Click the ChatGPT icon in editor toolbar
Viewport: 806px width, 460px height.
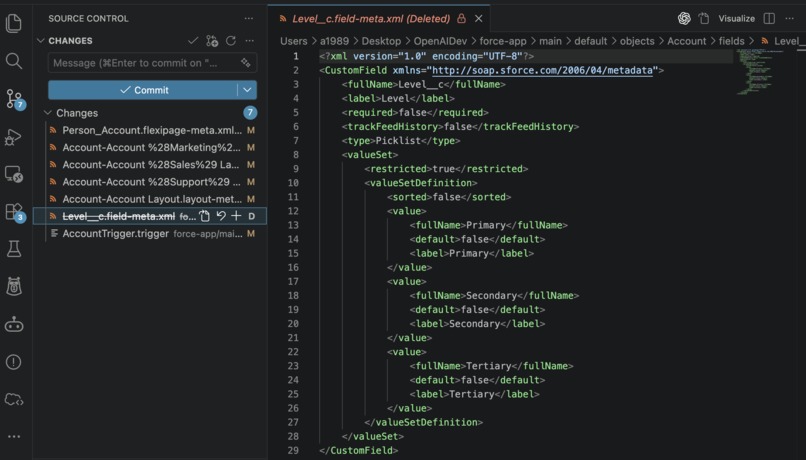(x=684, y=19)
